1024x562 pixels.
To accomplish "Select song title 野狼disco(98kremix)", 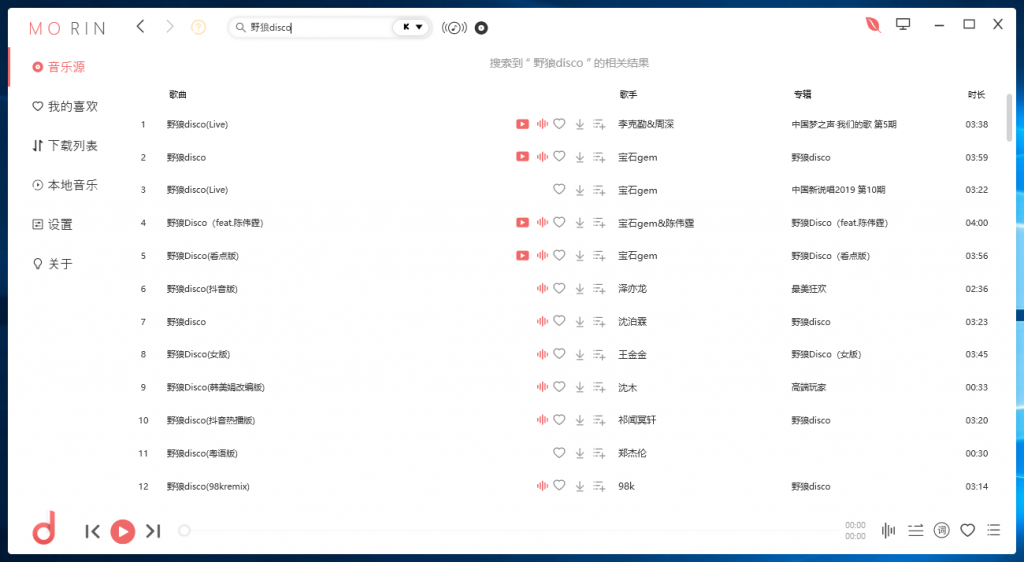I will point(208,486).
